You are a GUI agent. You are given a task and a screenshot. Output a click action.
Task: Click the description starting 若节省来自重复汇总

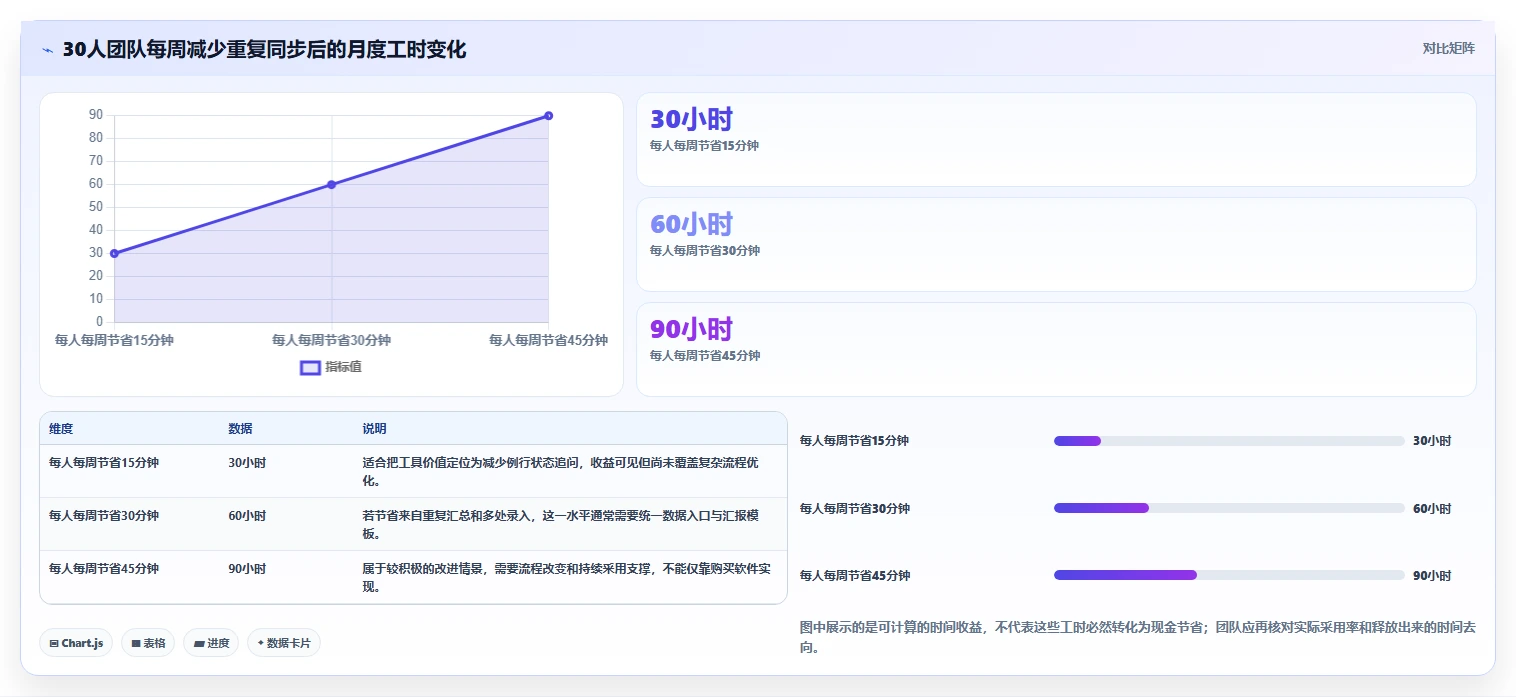tap(561, 525)
